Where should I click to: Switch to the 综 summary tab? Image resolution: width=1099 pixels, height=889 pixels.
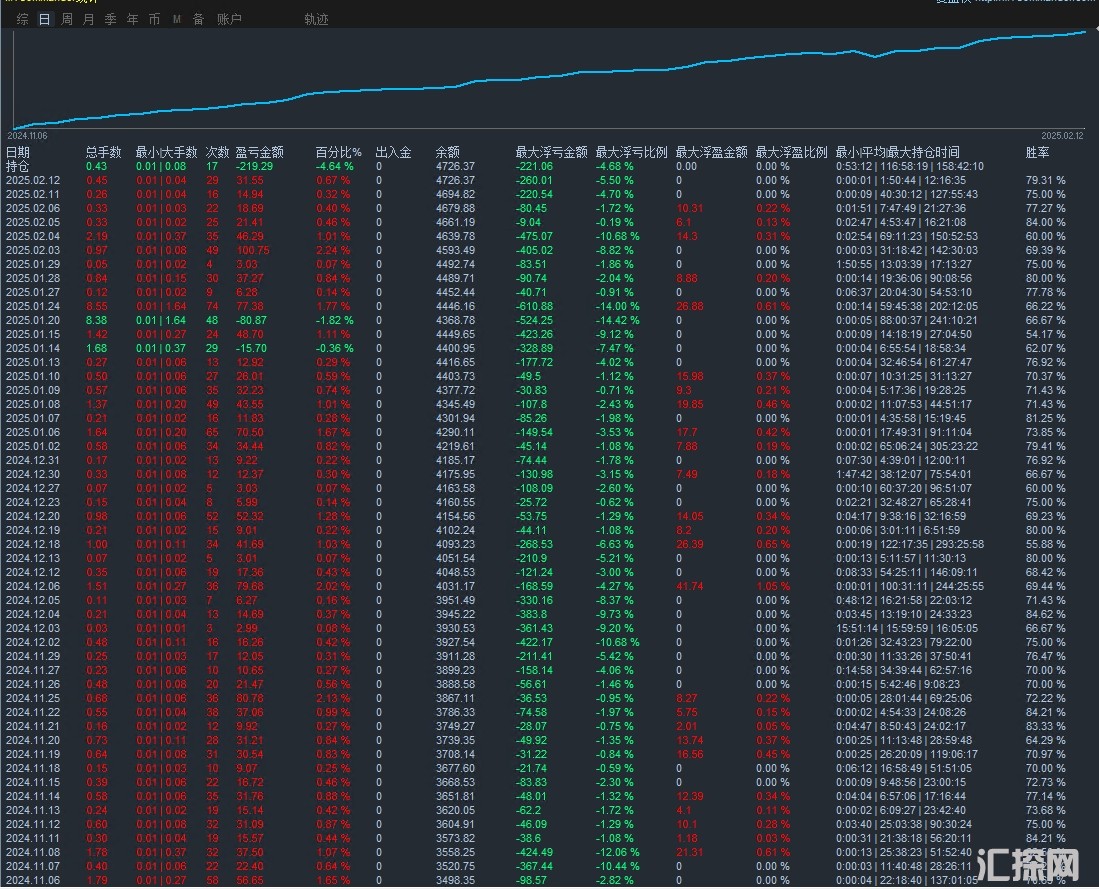click(x=22, y=19)
